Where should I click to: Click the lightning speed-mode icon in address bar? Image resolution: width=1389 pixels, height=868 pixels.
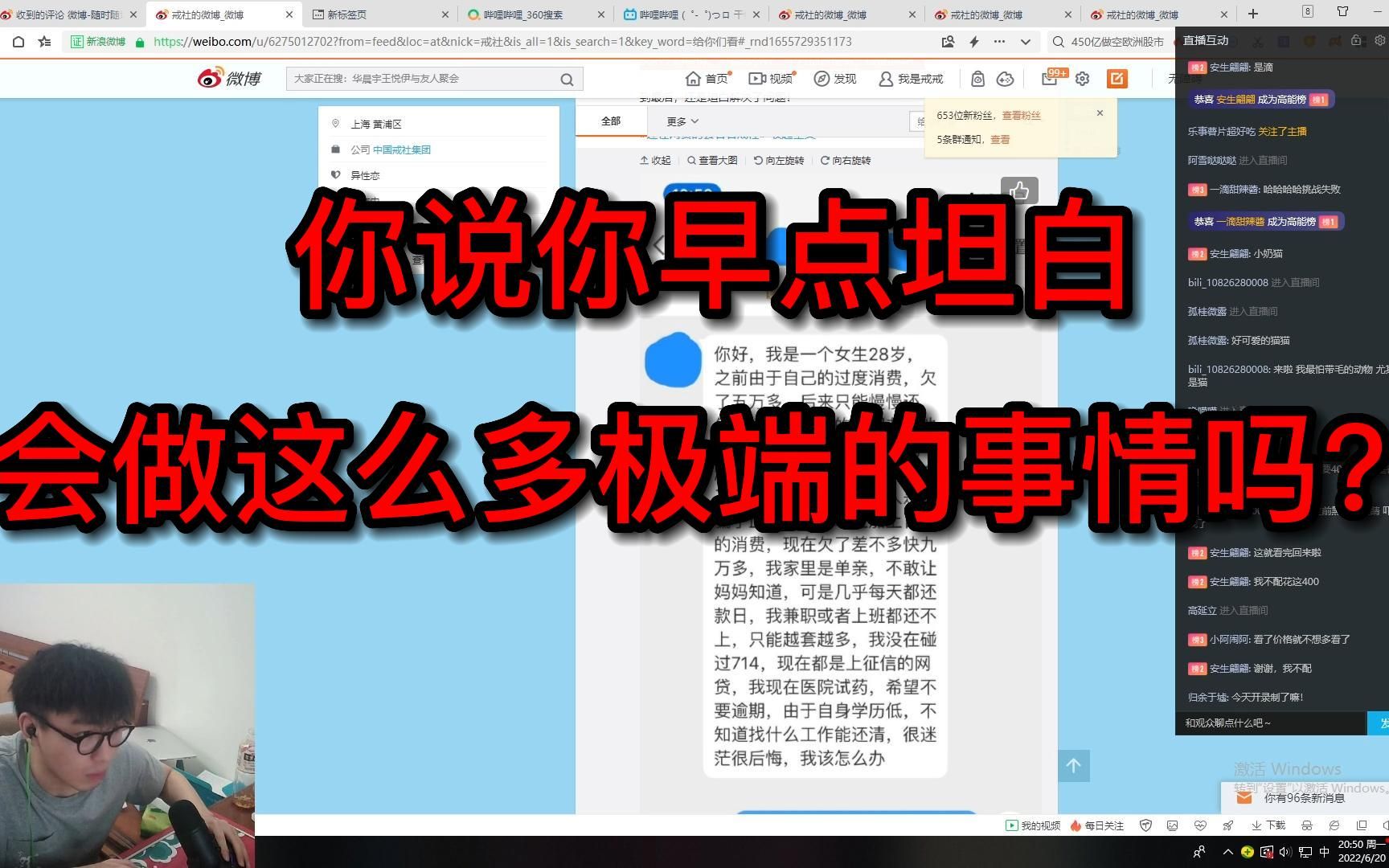coord(974,42)
